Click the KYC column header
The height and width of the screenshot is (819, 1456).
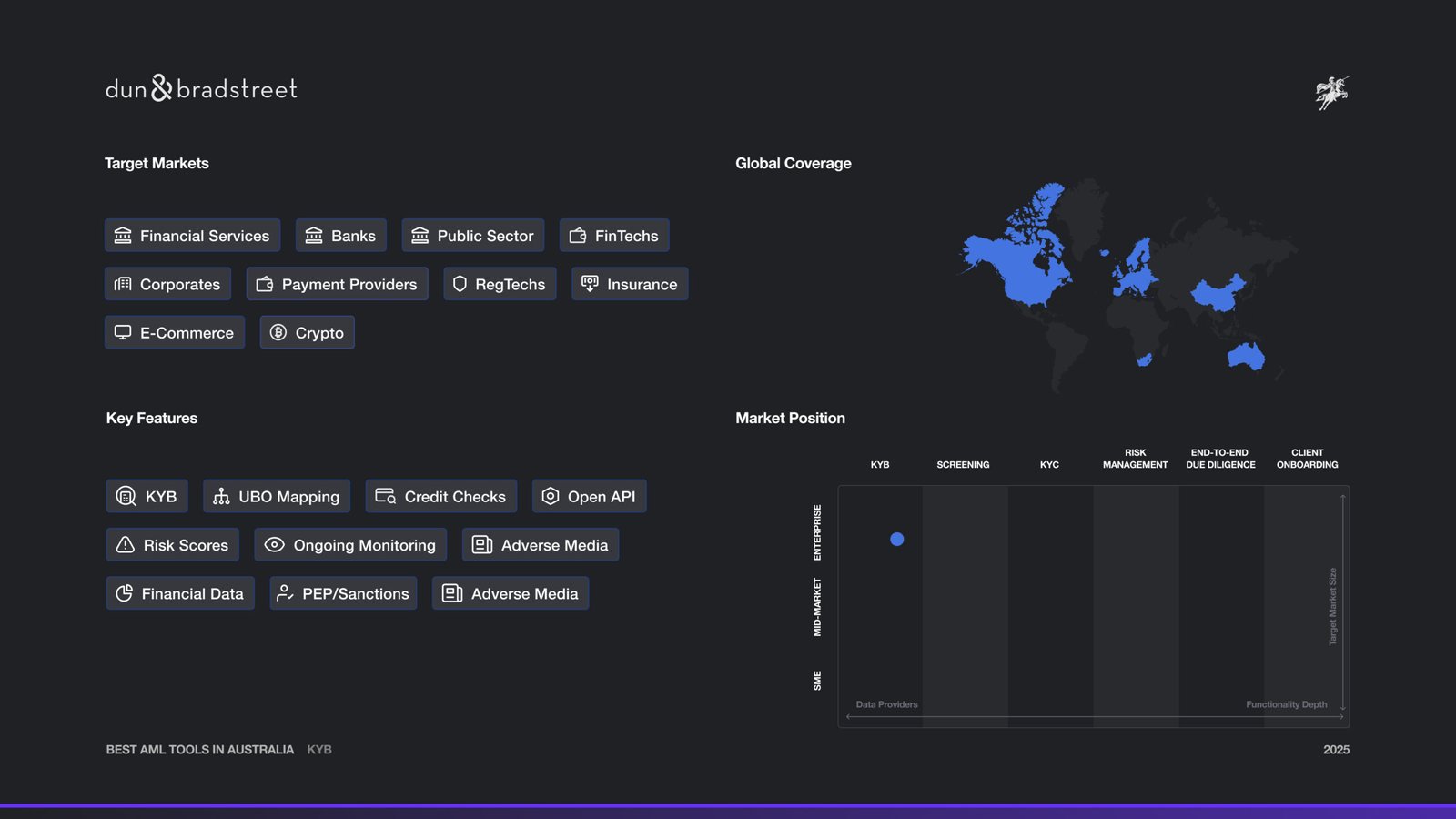tap(1049, 464)
